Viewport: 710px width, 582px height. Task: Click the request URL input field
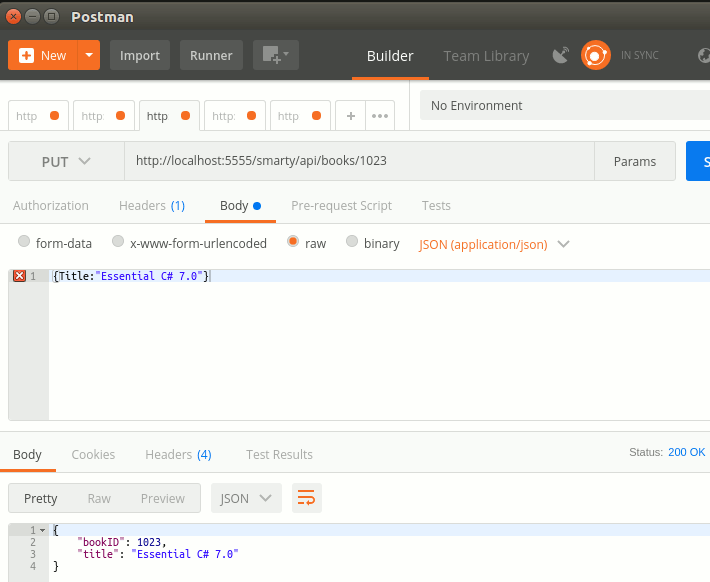point(358,161)
